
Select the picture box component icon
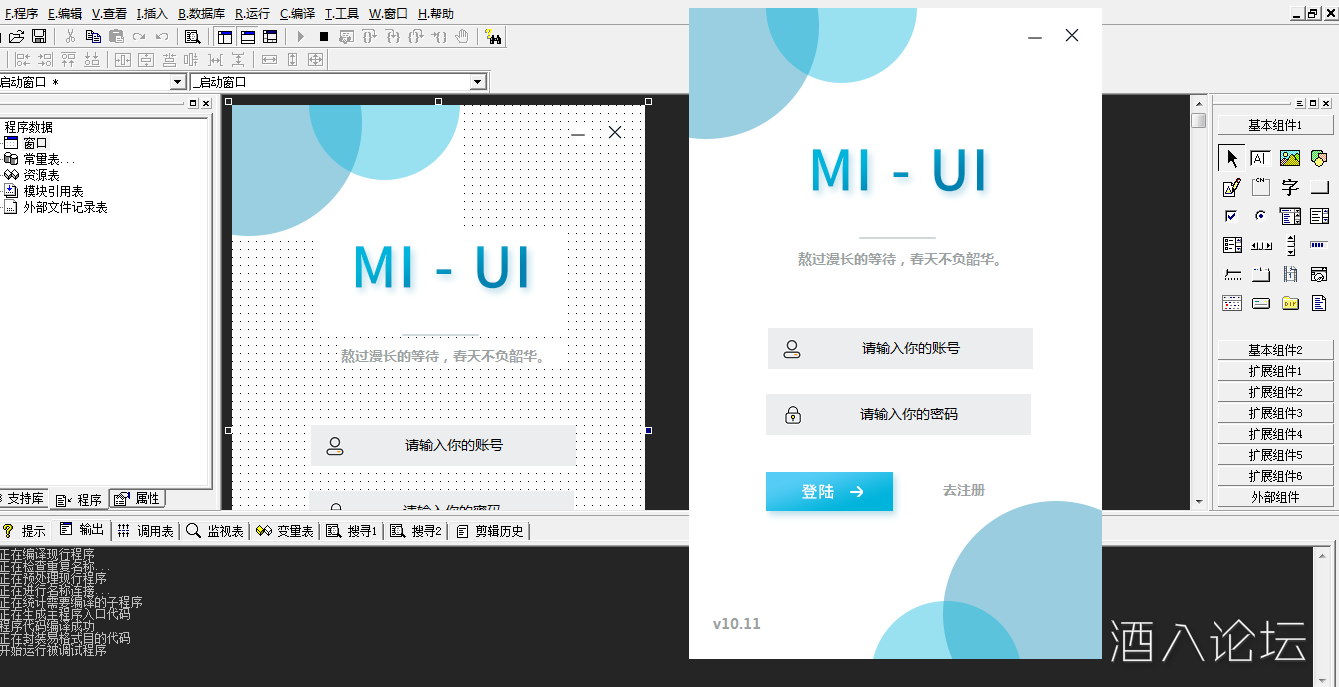pyautogui.click(x=1290, y=157)
